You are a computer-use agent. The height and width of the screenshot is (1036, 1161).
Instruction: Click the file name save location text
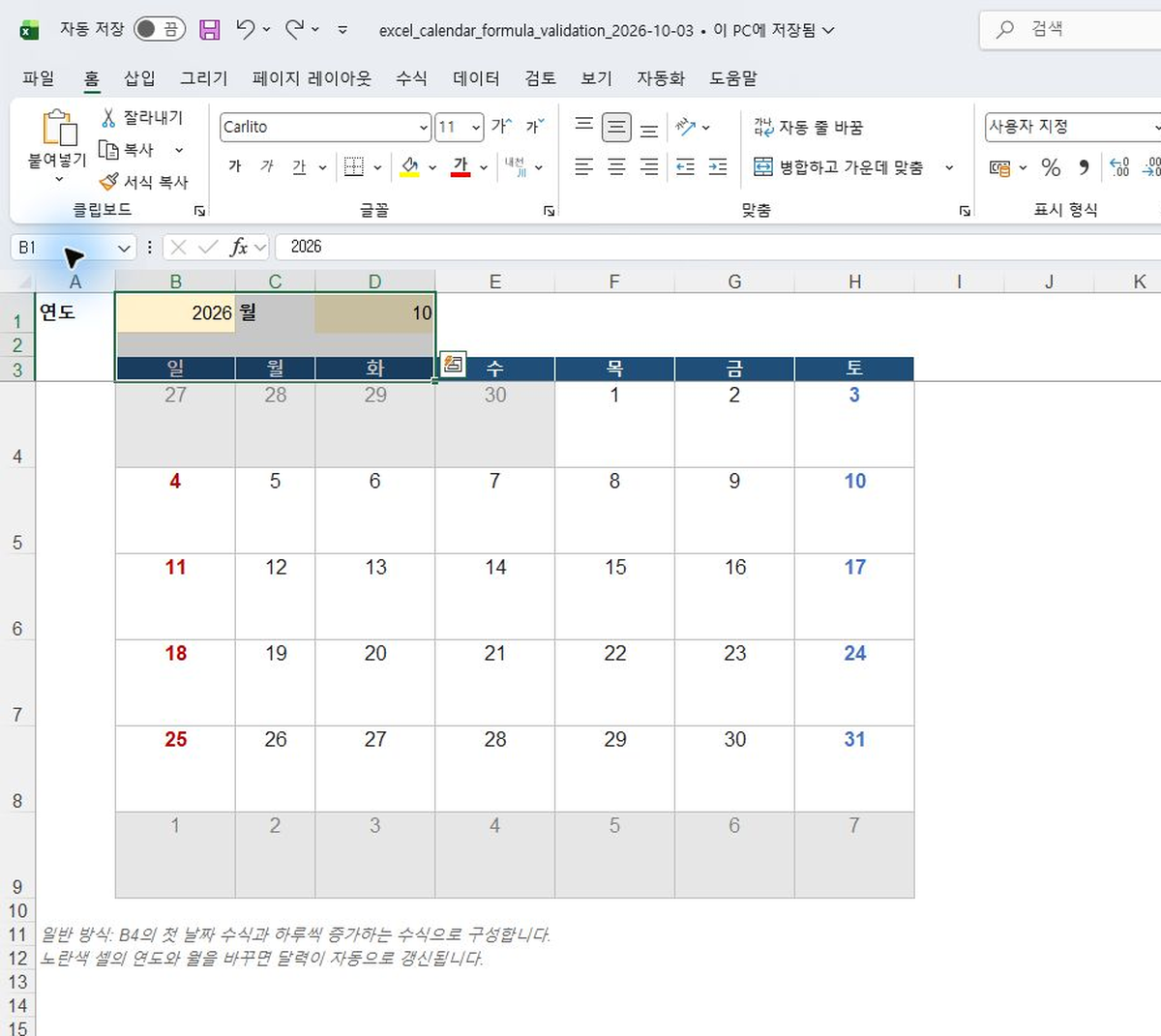(764, 30)
